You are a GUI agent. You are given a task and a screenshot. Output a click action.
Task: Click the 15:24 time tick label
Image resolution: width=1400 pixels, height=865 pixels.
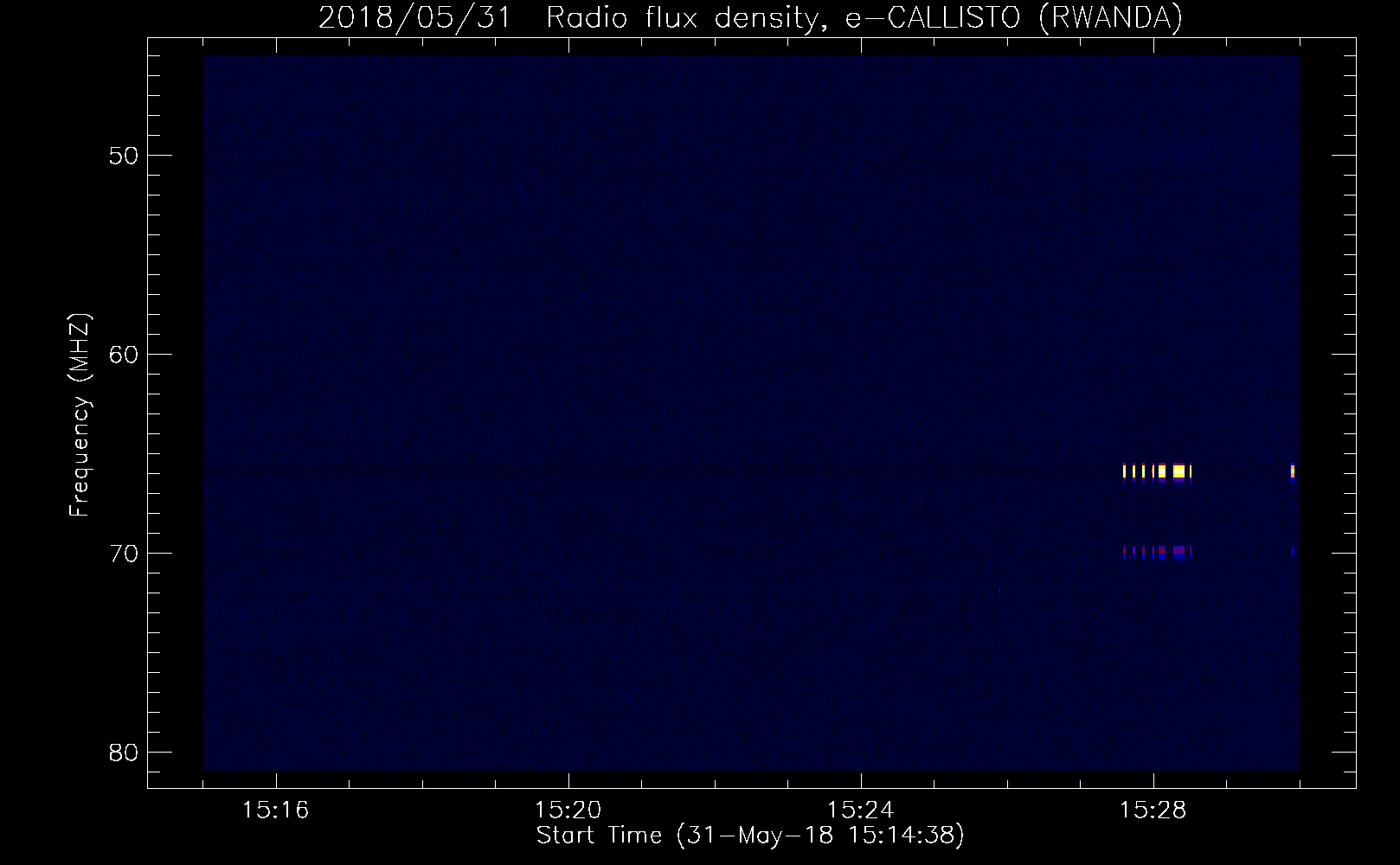pyautogui.click(x=861, y=811)
